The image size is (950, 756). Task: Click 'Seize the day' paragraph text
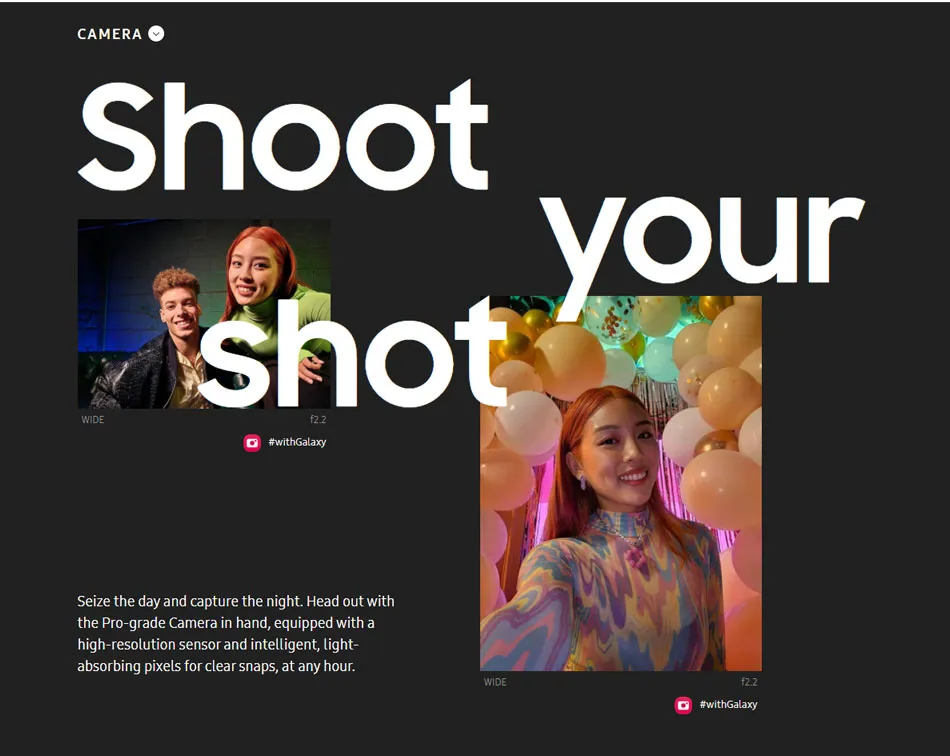coord(236,634)
